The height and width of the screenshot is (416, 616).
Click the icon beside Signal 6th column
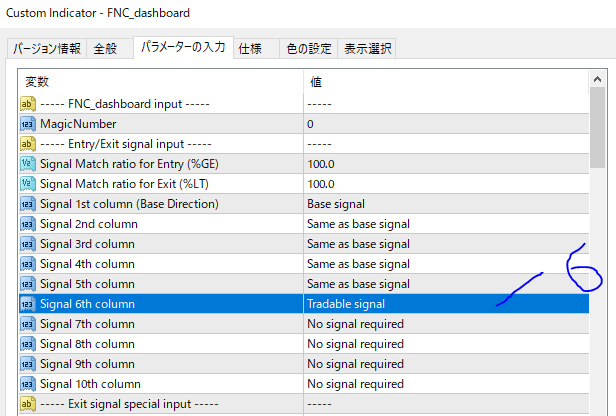coord(28,304)
